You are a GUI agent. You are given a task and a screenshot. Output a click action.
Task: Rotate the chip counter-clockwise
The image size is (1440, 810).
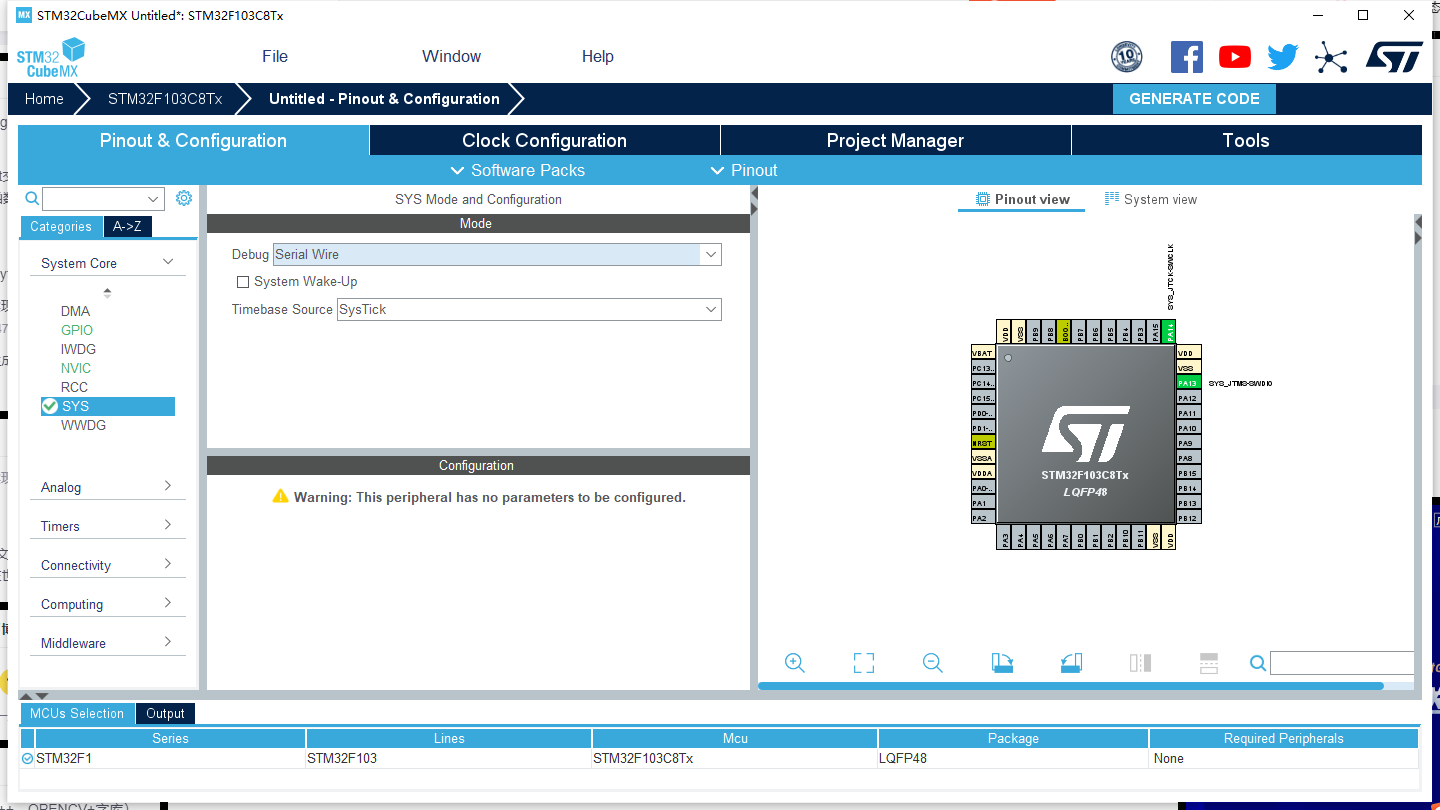click(1071, 663)
